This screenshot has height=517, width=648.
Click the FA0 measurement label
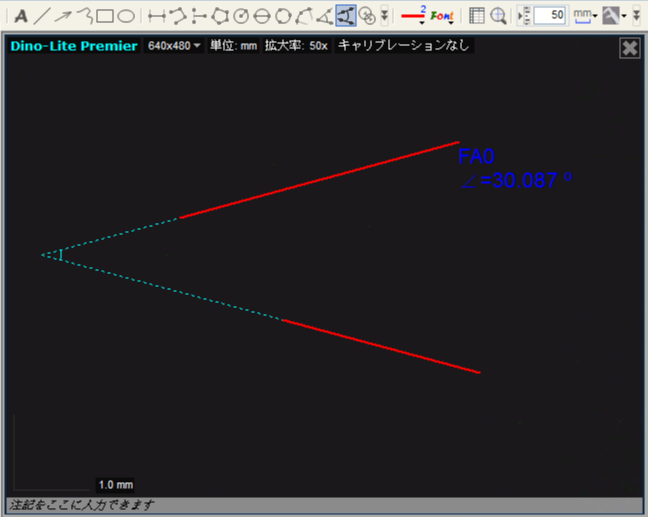[x=476, y=156]
